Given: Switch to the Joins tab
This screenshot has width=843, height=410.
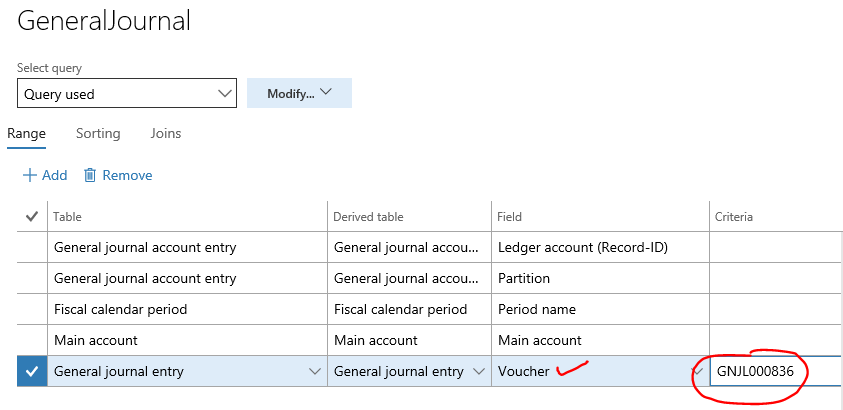Looking at the screenshot, I should pyautogui.click(x=166, y=133).
